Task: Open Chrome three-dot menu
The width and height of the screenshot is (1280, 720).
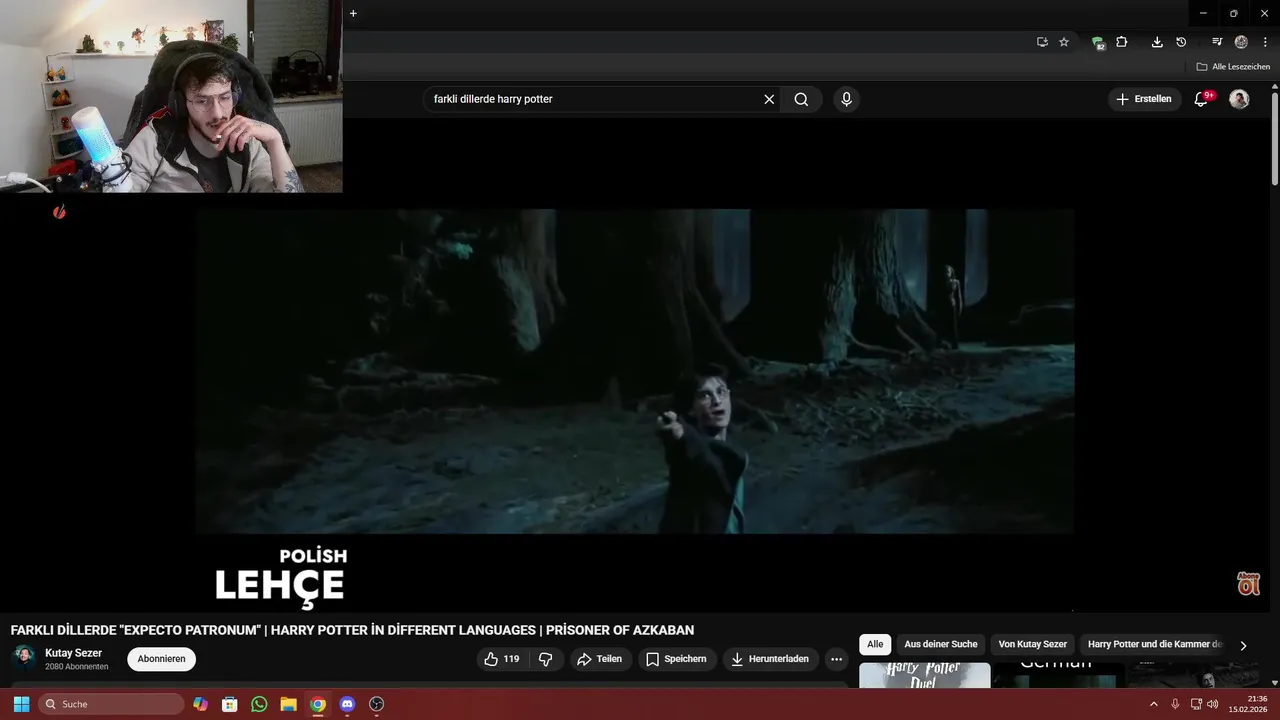Action: [1265, 42]
